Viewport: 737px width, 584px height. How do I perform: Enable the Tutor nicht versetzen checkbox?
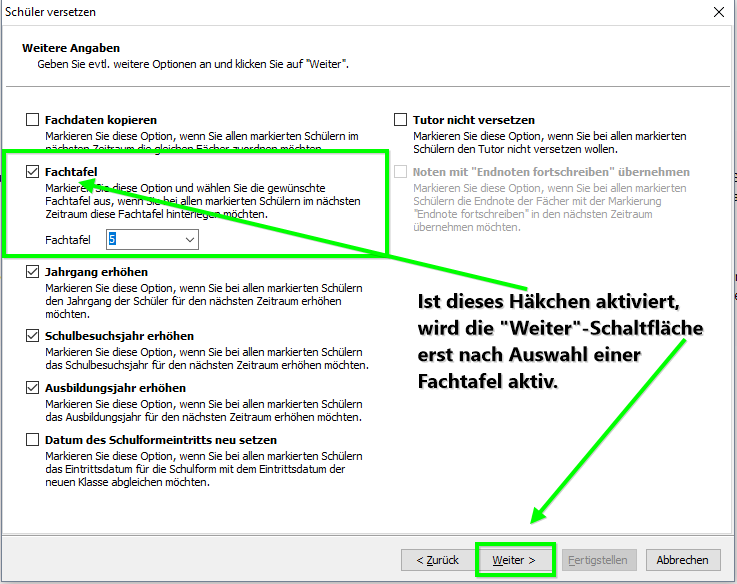tap(400, 120)
